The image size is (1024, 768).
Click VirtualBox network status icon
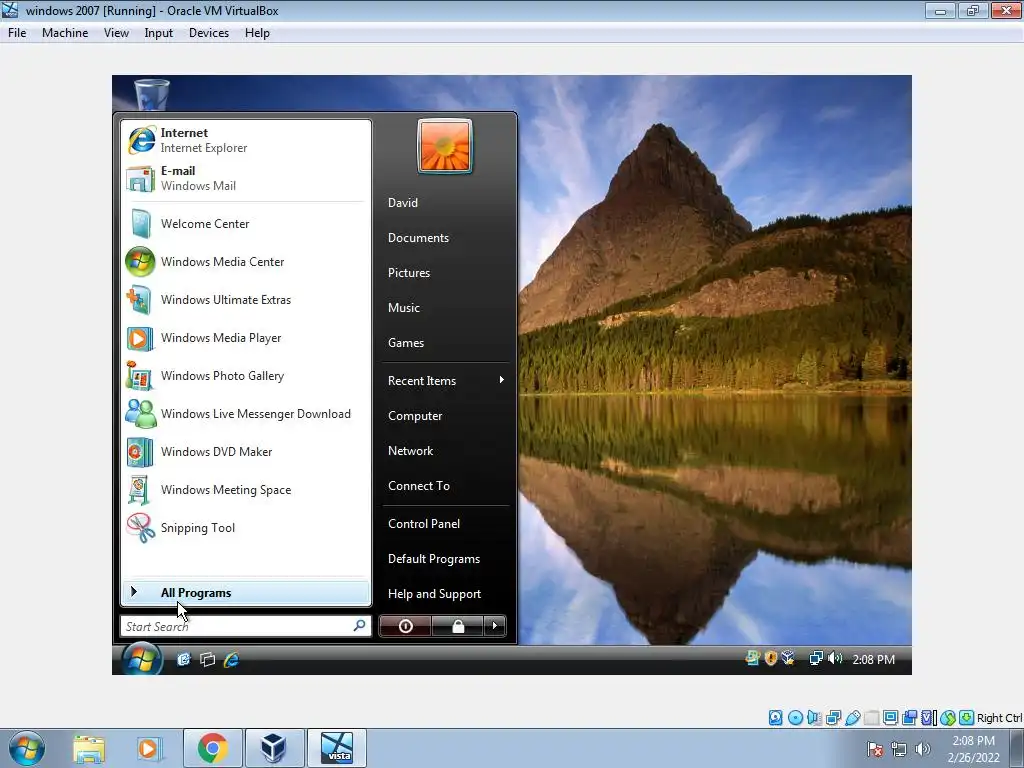[833, 718]
